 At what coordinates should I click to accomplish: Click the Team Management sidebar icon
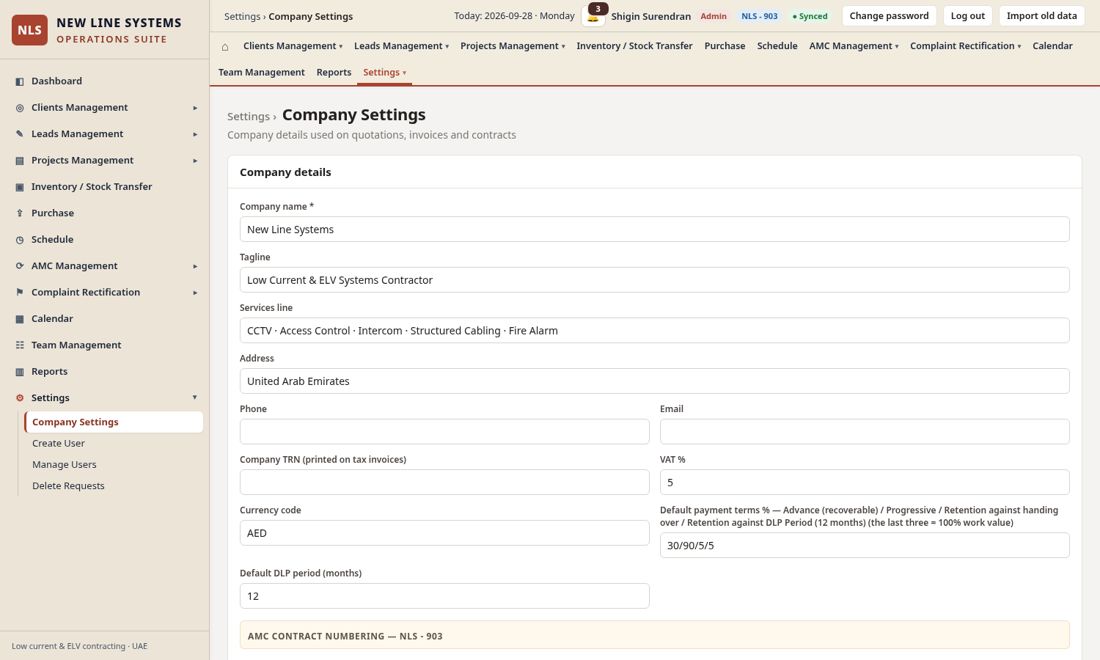point(20,345)
